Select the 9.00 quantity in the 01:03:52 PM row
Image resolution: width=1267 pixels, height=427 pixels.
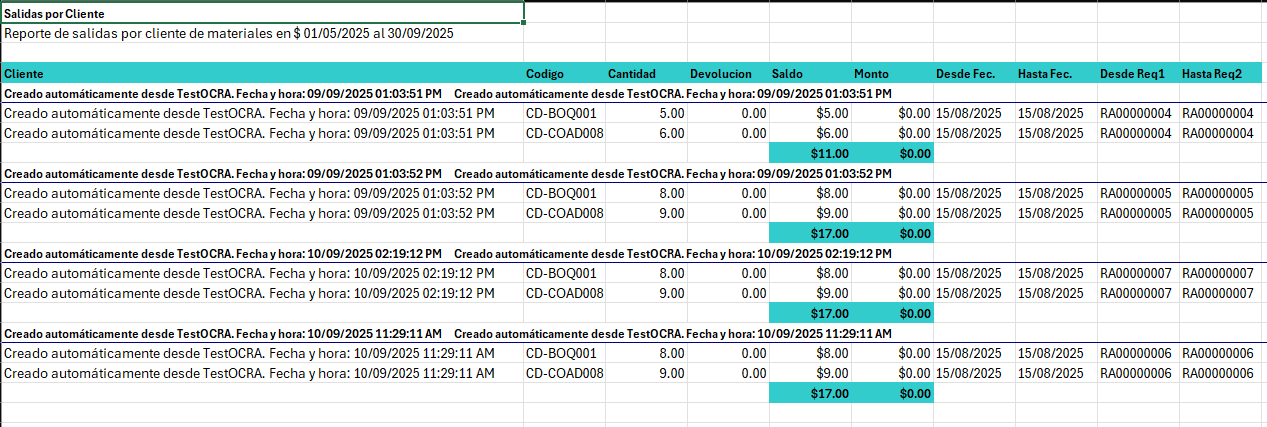646,213
